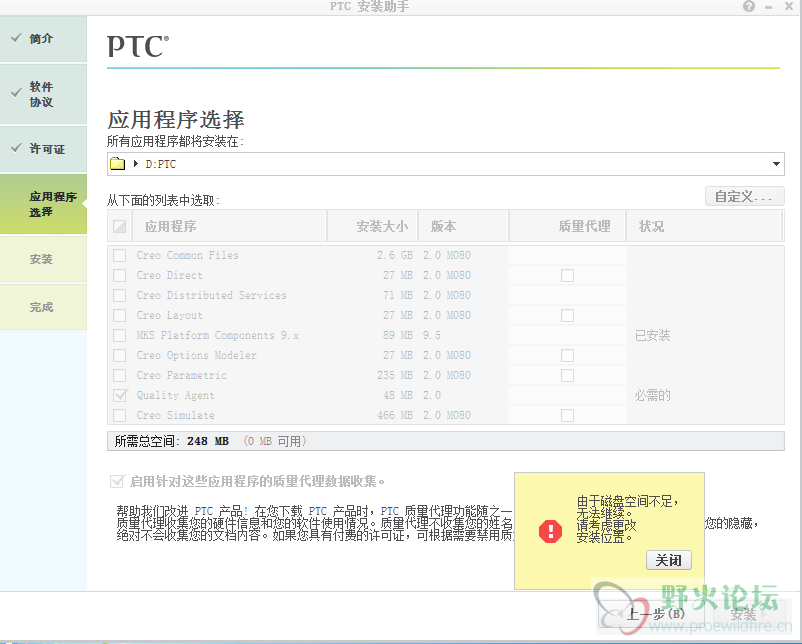This screenshot has width=802, height=644.
Task: Click 关闭 in the disk space warning
Action: click(669, 560)
